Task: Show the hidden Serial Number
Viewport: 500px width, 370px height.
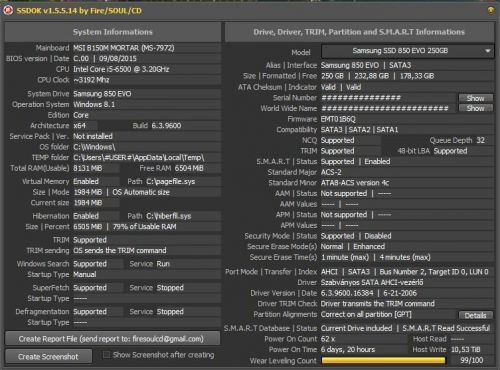Action: coord(475,98)
